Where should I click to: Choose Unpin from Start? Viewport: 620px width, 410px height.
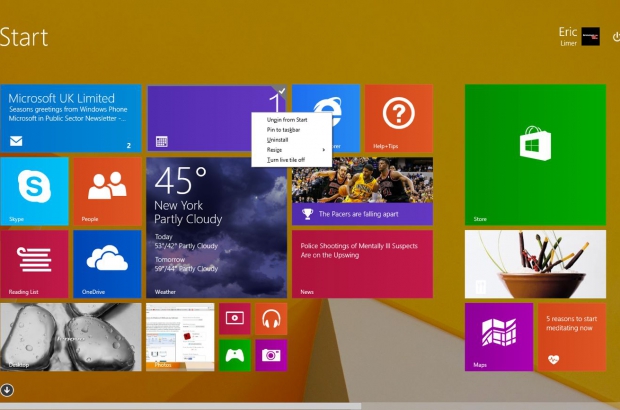(287, 120)
